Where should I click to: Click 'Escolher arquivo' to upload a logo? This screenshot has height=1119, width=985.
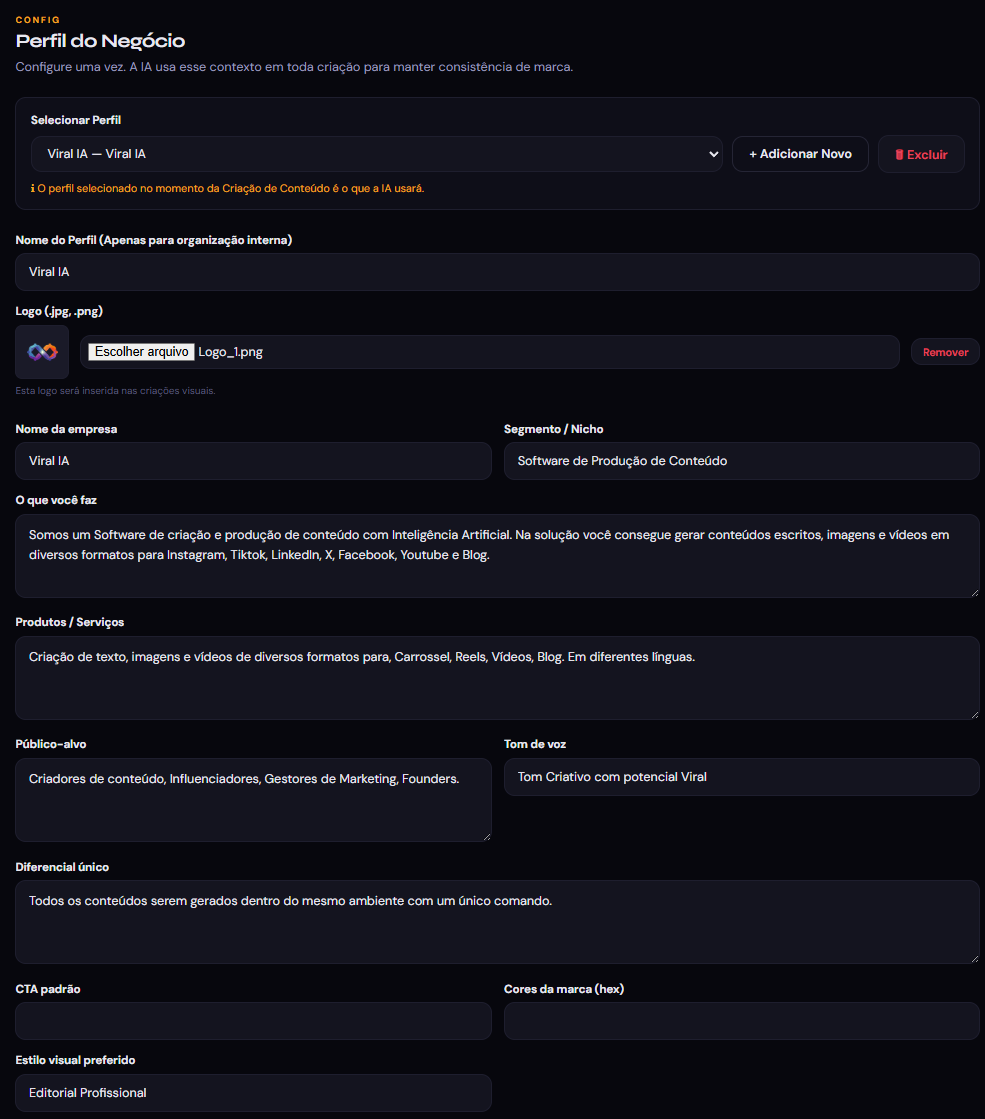coord(141,352)
